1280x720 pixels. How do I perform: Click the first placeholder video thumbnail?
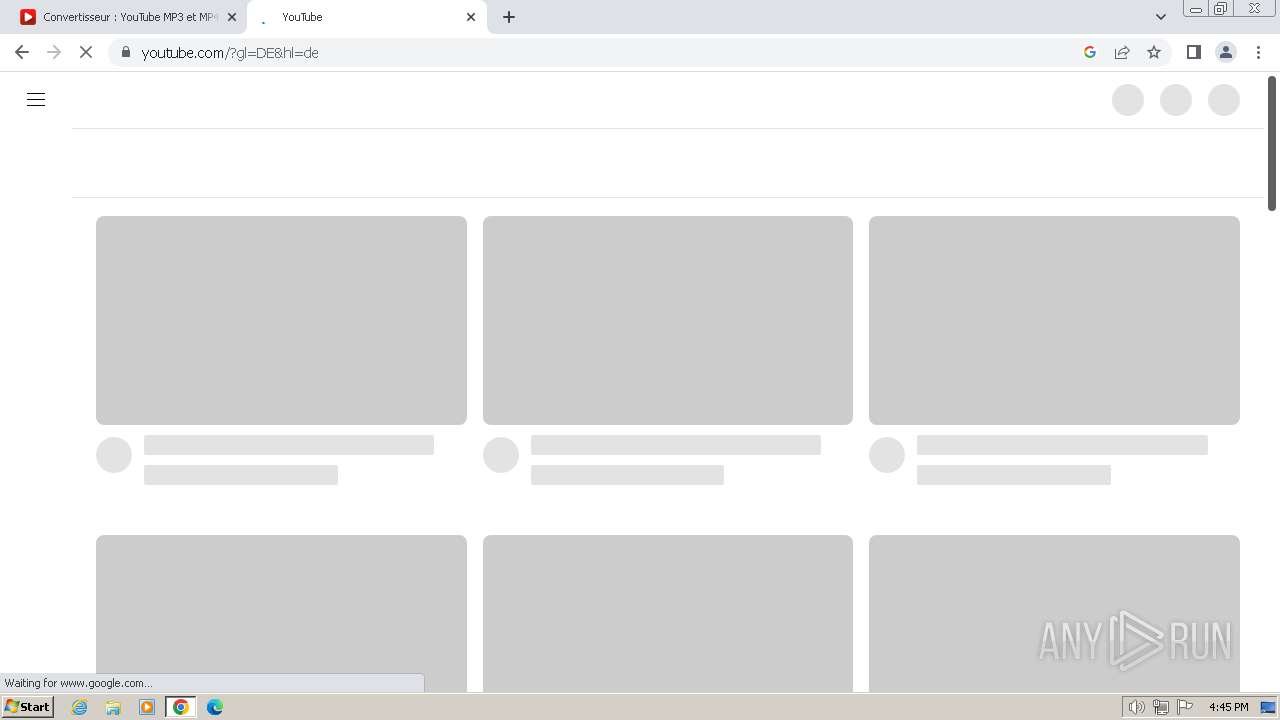(281, 320)
